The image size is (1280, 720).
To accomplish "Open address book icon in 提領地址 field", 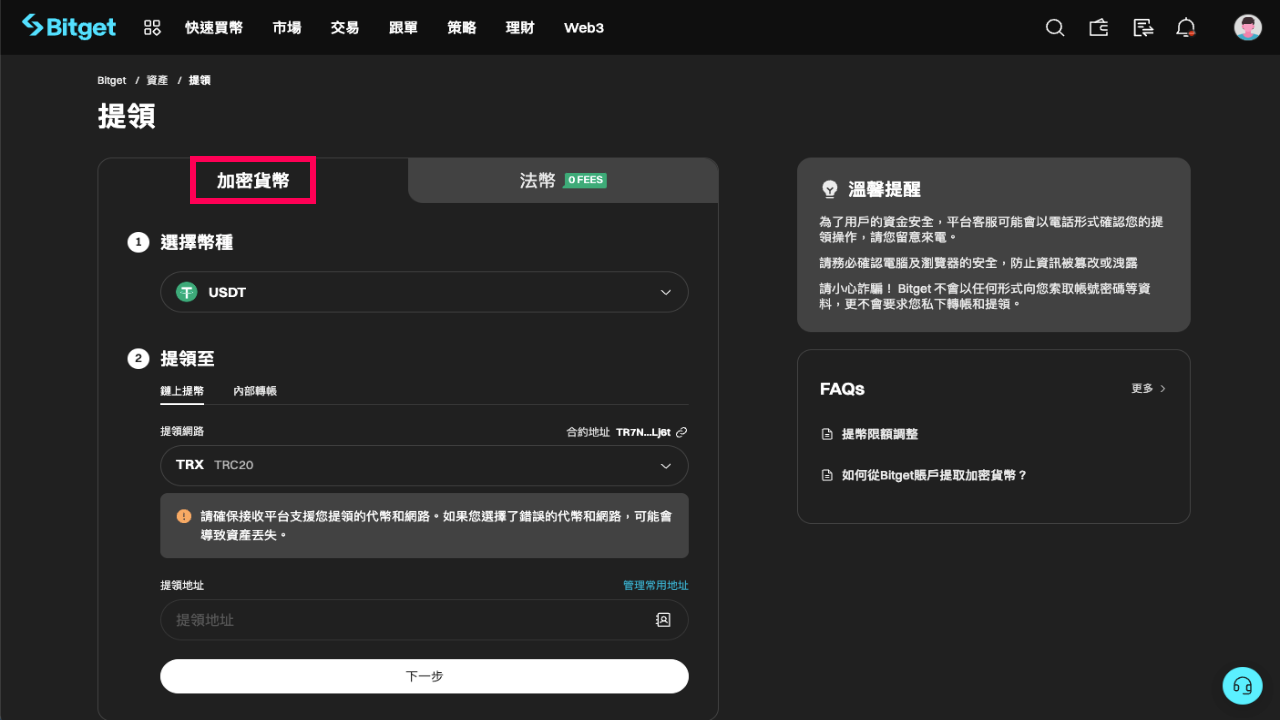I will (x=663, y=620).
